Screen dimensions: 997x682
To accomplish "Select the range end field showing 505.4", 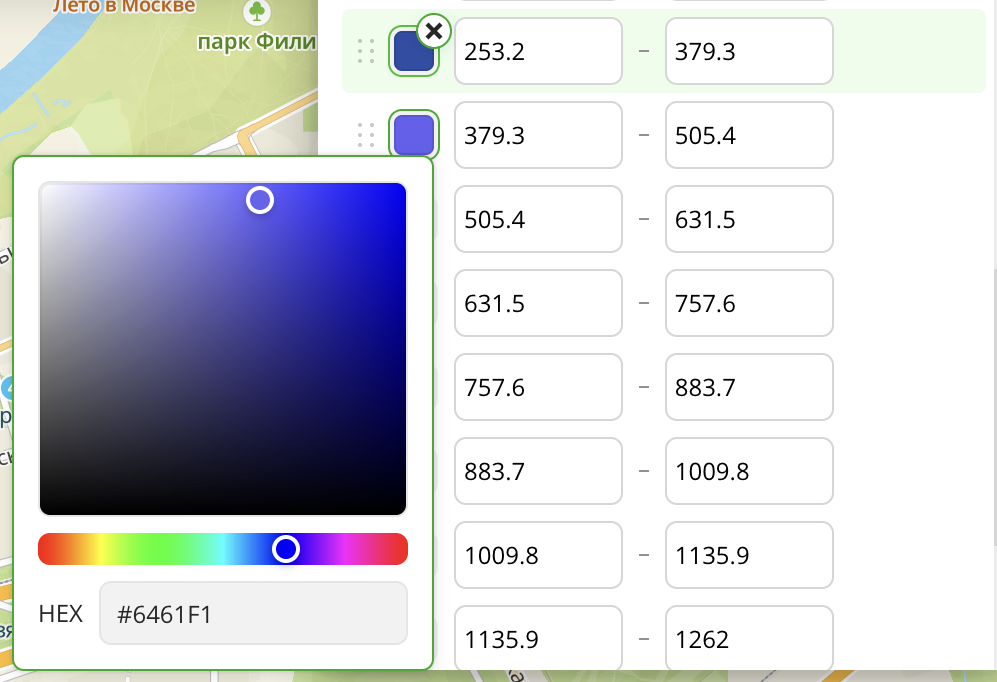I will (749, 135).
